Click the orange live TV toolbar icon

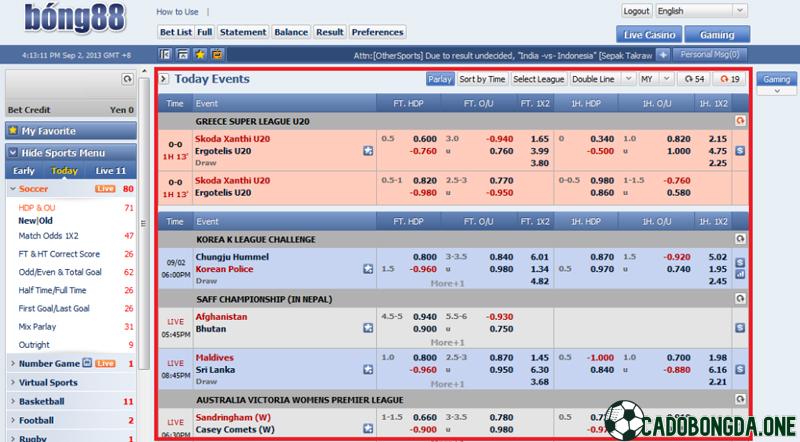click(x=217, y=55)
